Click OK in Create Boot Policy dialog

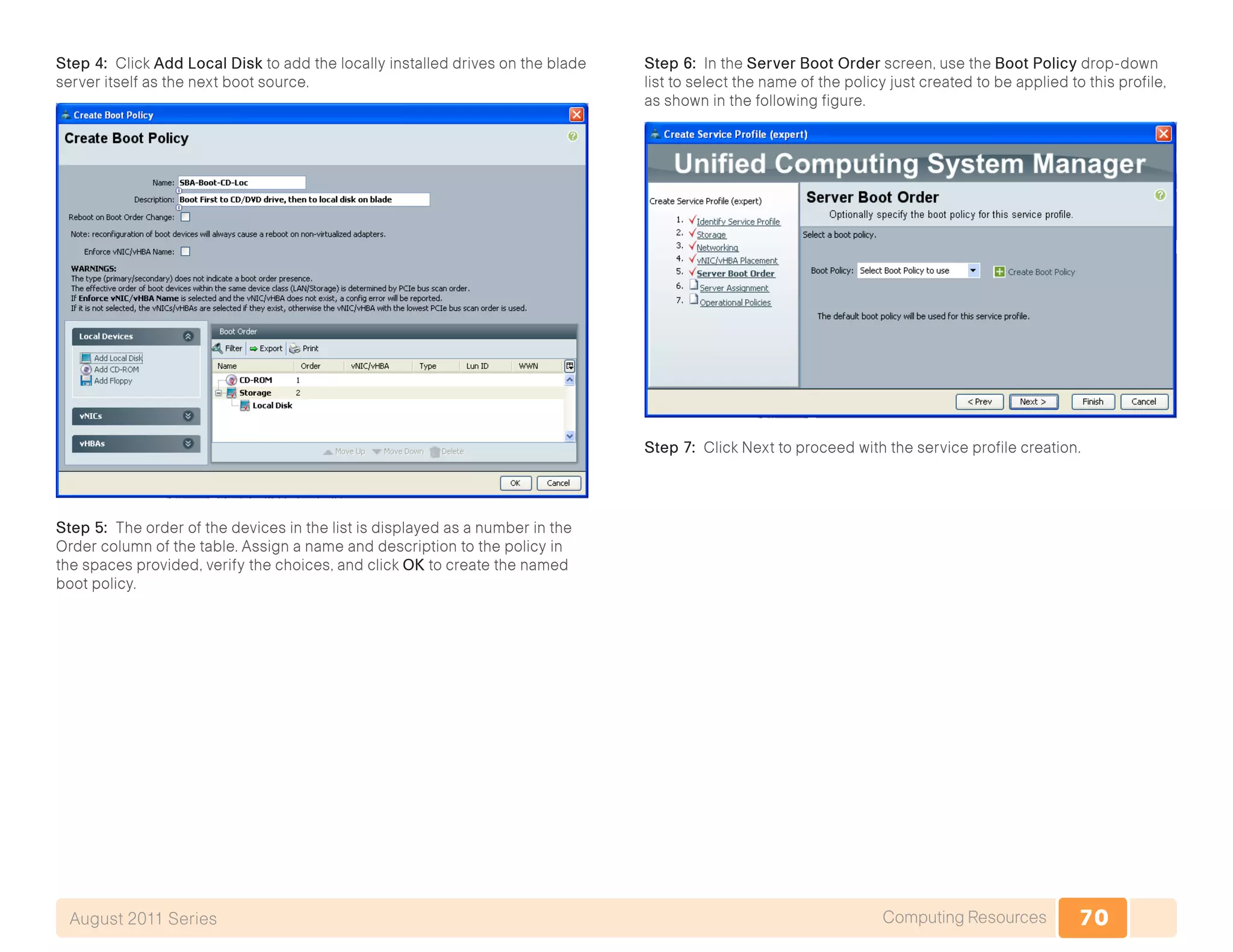point(515,483)
